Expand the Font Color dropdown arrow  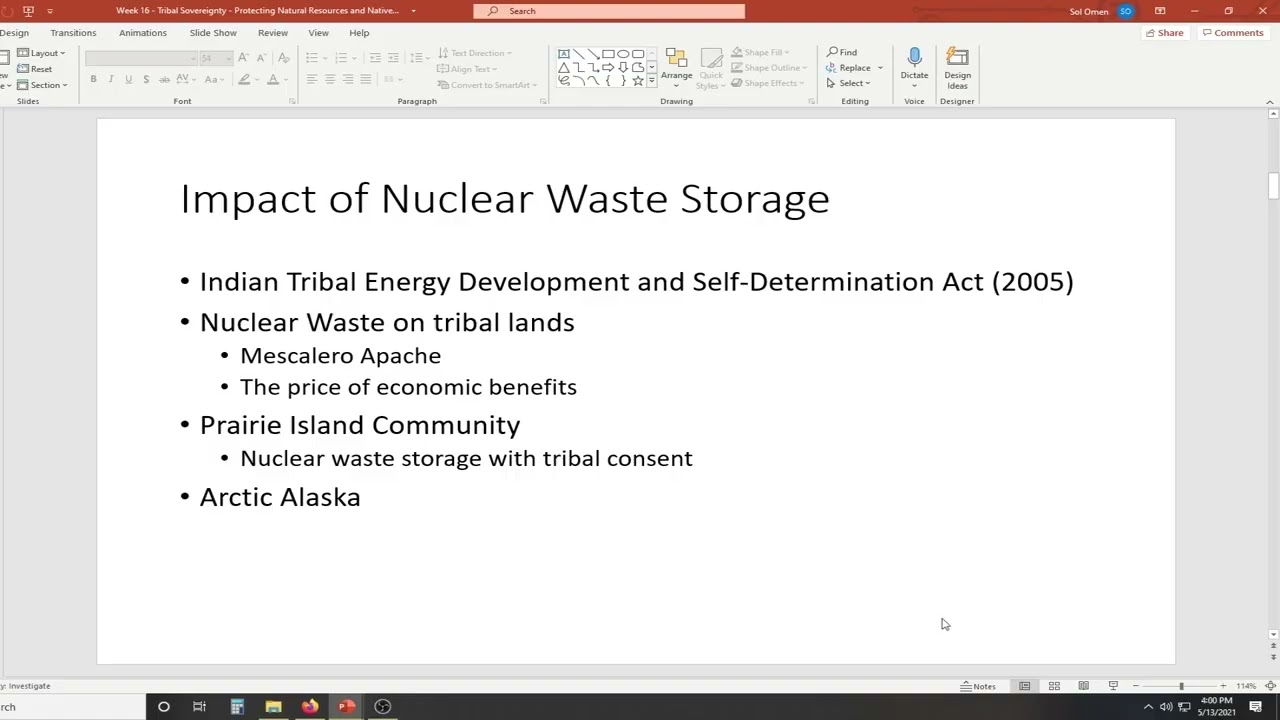pos(285,79)
